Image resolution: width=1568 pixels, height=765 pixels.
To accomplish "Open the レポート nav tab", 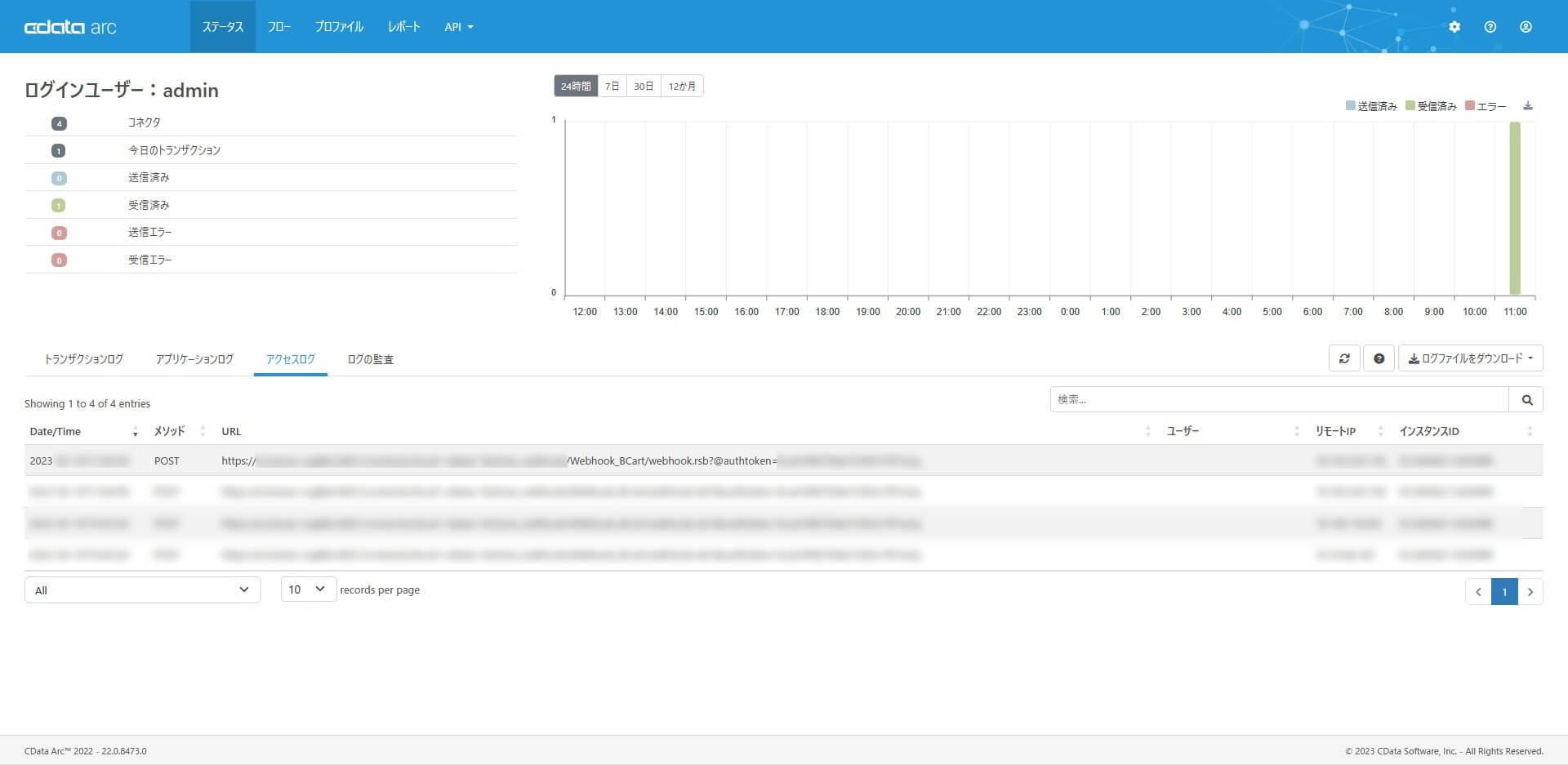I will tap(403, 27).
